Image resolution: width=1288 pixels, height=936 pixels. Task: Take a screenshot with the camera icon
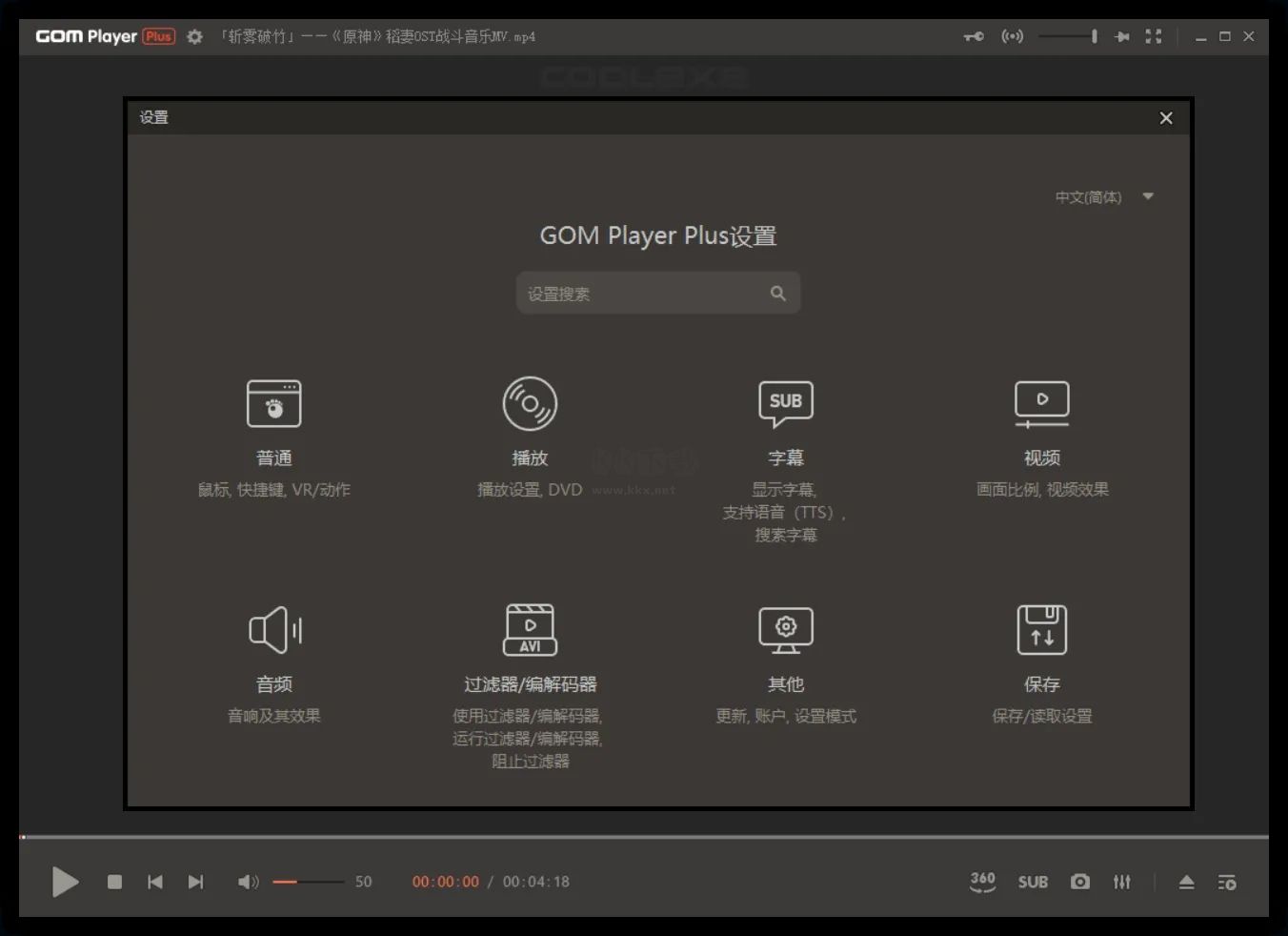(1079, 882)
